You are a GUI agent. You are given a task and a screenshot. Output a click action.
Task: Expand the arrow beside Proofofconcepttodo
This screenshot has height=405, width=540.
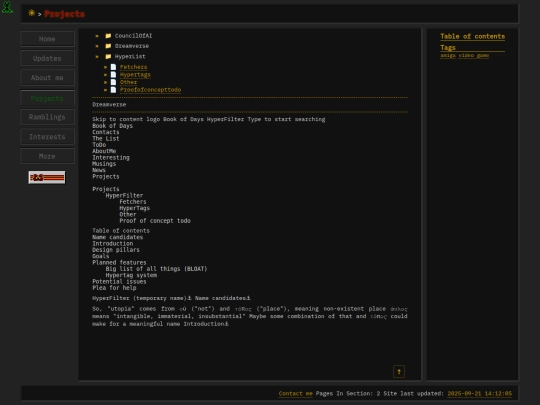tap(106, 90)
